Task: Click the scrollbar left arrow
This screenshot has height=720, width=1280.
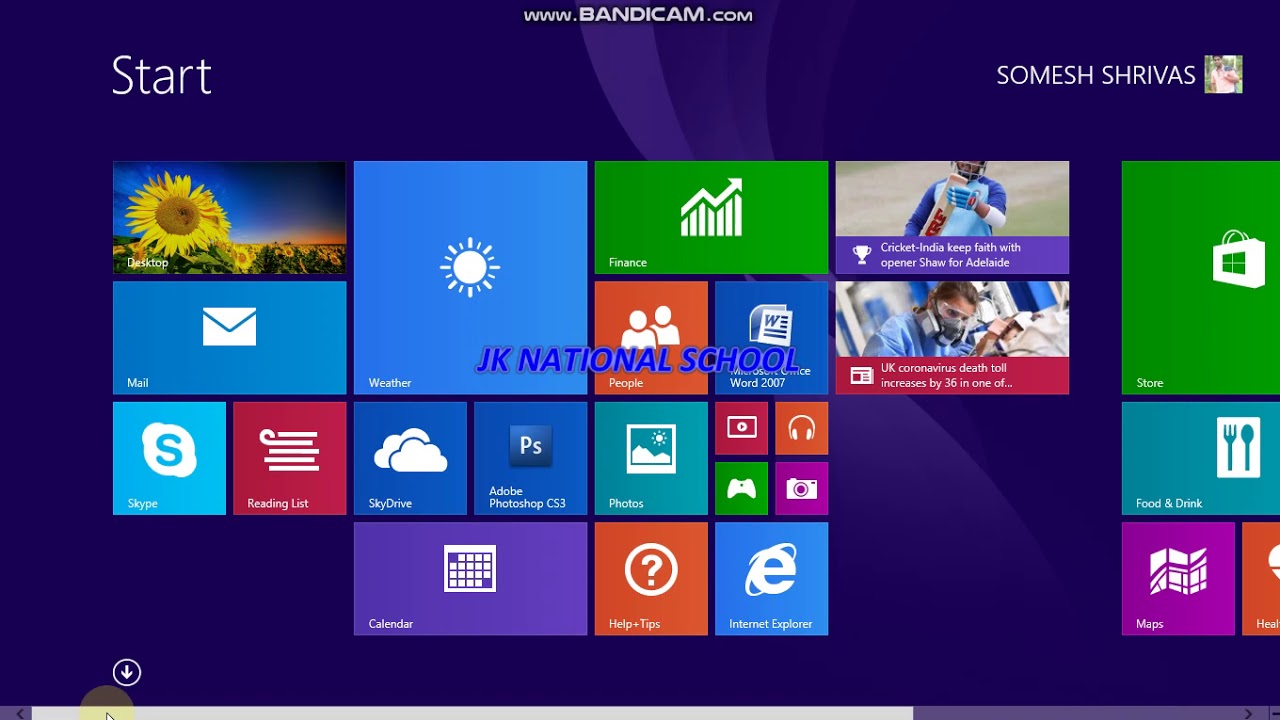Action: (19, 714)
